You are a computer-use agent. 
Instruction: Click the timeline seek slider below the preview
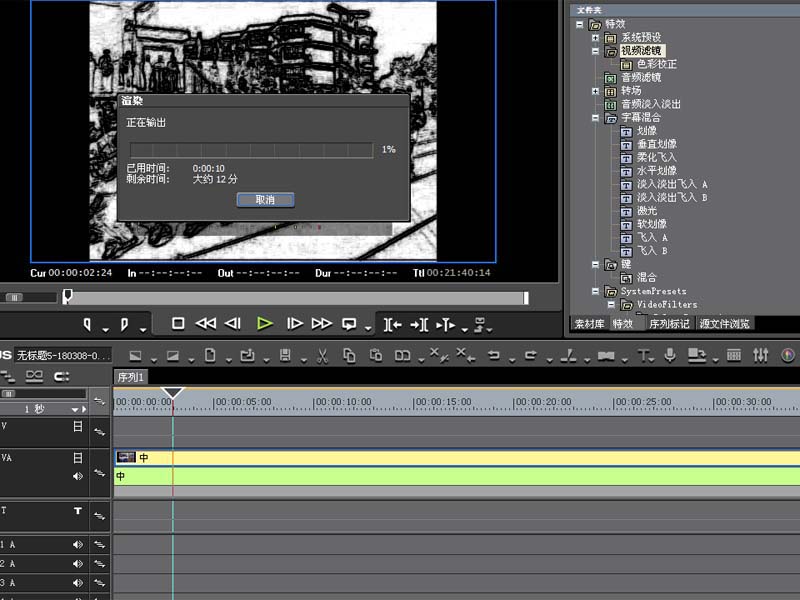pyautogui.click(x=68, y=296)
